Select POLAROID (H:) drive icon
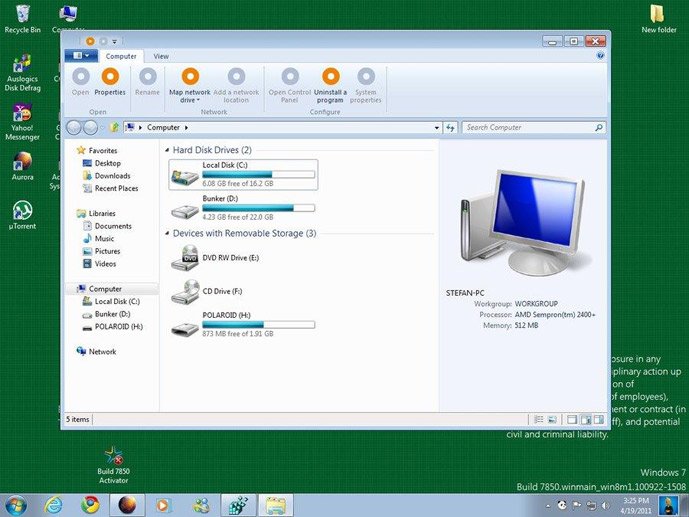 pos(185,329)
